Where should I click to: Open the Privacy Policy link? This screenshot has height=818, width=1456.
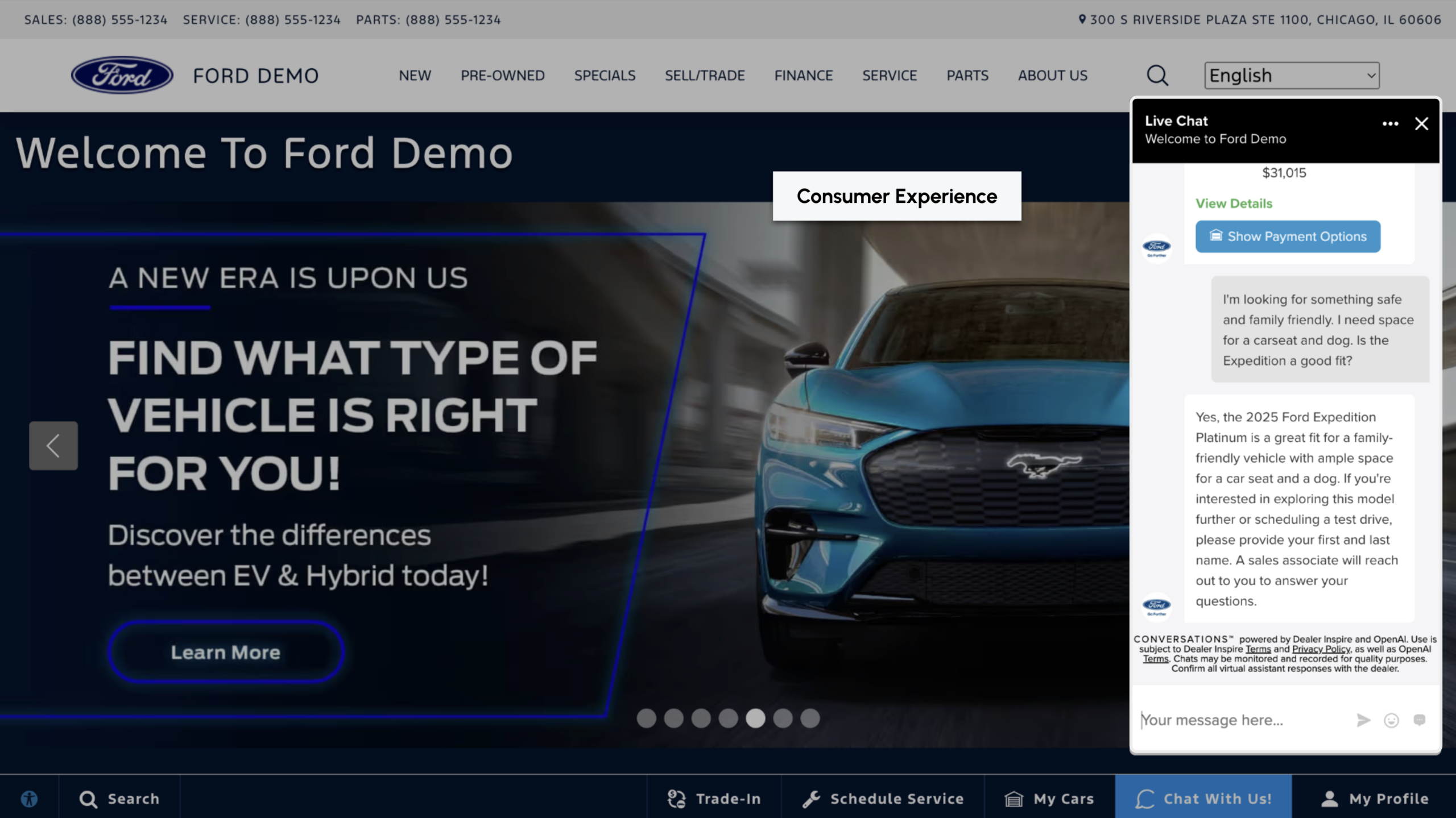pyautogui.click(x=1321, y=649)
